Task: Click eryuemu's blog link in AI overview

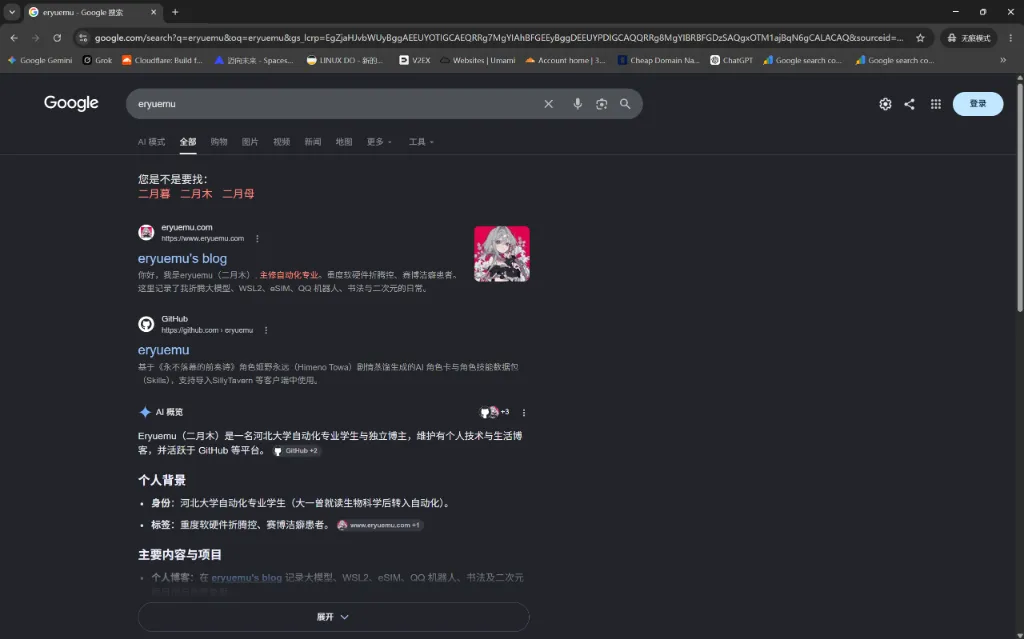Action: click(x=247, y=578)
